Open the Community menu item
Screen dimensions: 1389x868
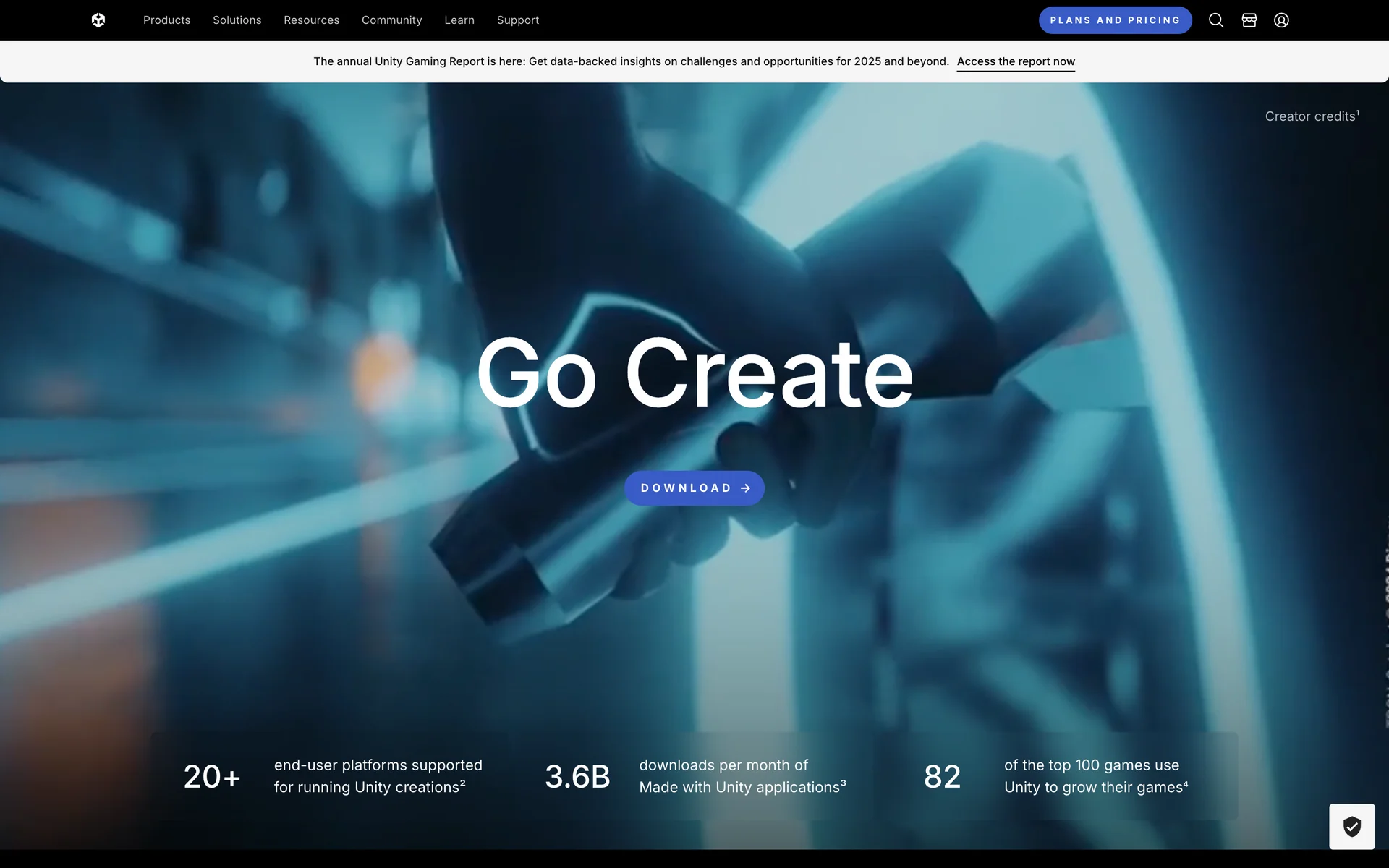pyautogui.click(x=391, y=20)
